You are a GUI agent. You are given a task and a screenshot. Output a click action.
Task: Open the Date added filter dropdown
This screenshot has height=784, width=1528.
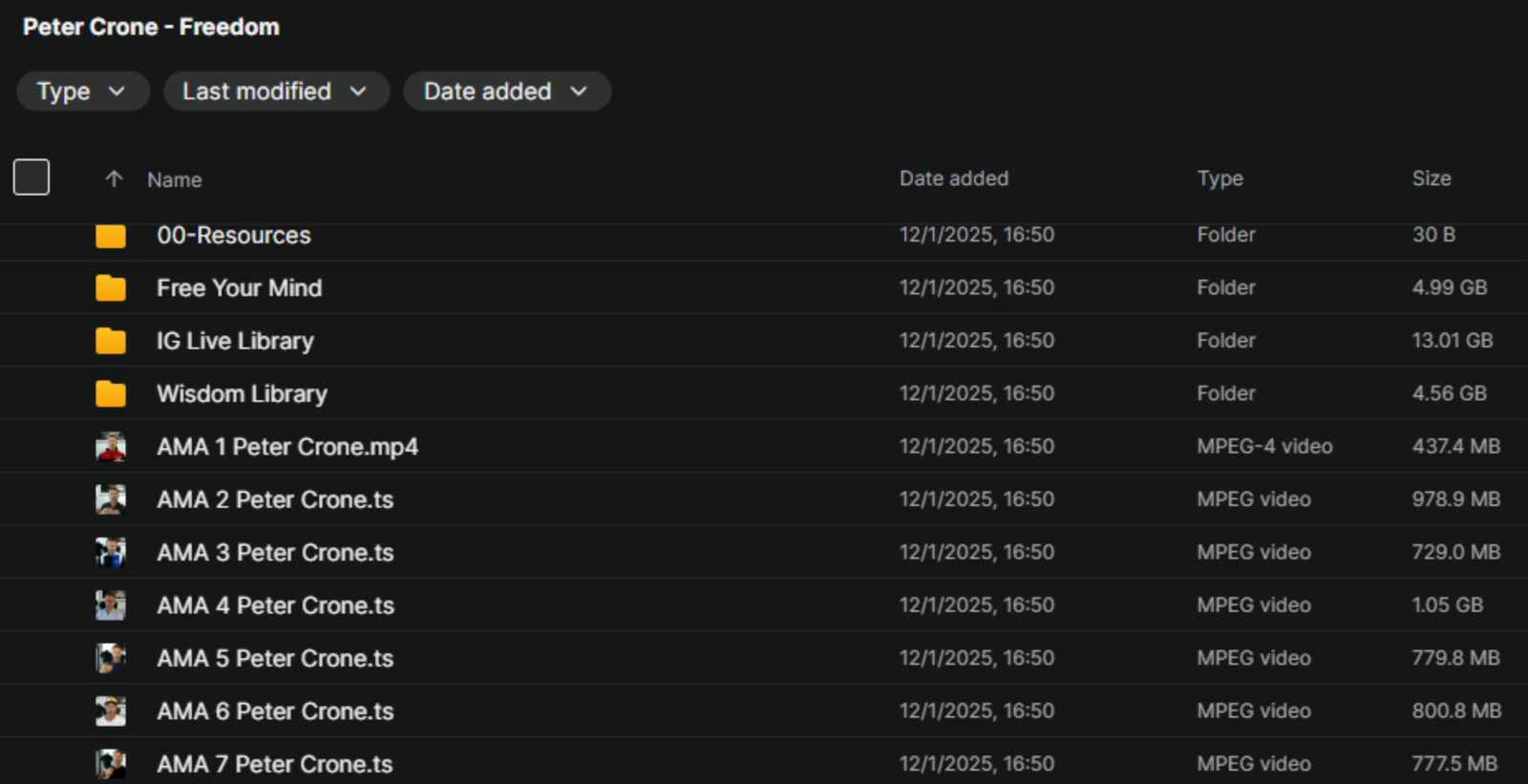(x=506, y=92)
